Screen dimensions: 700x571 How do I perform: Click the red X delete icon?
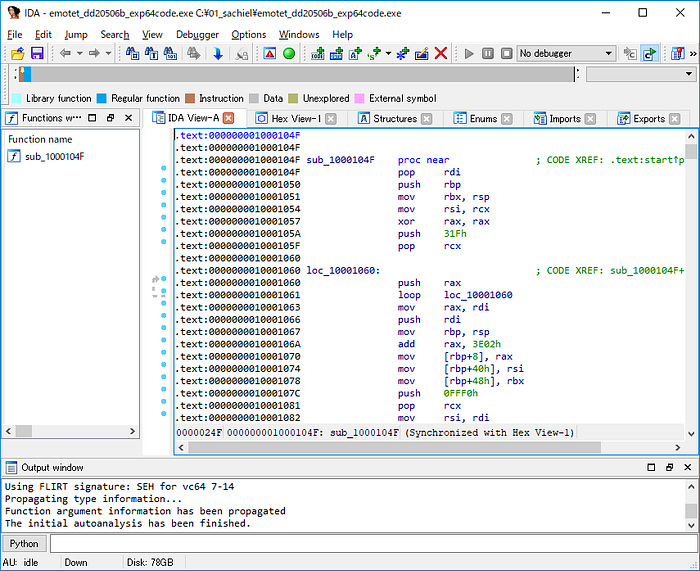click(441, 53)
